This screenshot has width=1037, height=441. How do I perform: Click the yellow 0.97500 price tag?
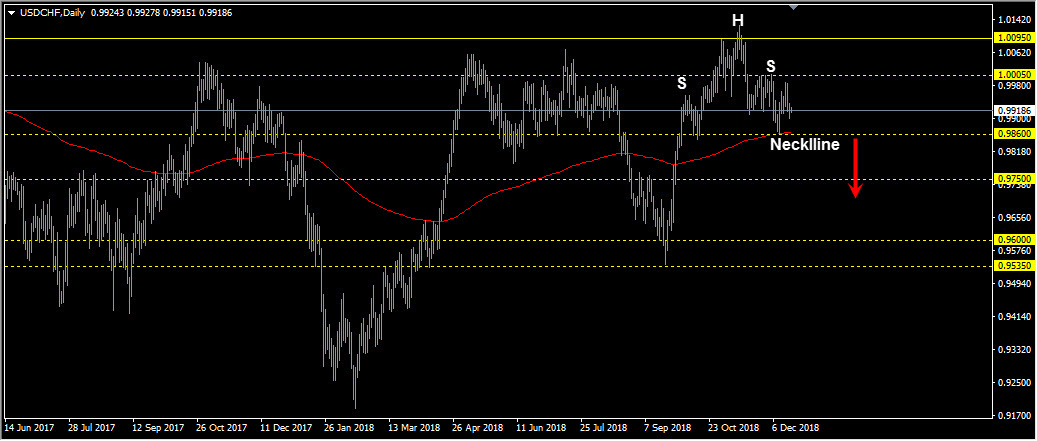coord(1013,179)
